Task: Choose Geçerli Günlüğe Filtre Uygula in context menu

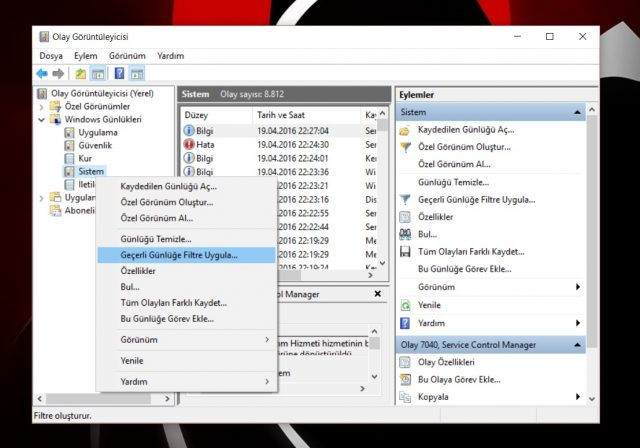Action: coord(187,255)
